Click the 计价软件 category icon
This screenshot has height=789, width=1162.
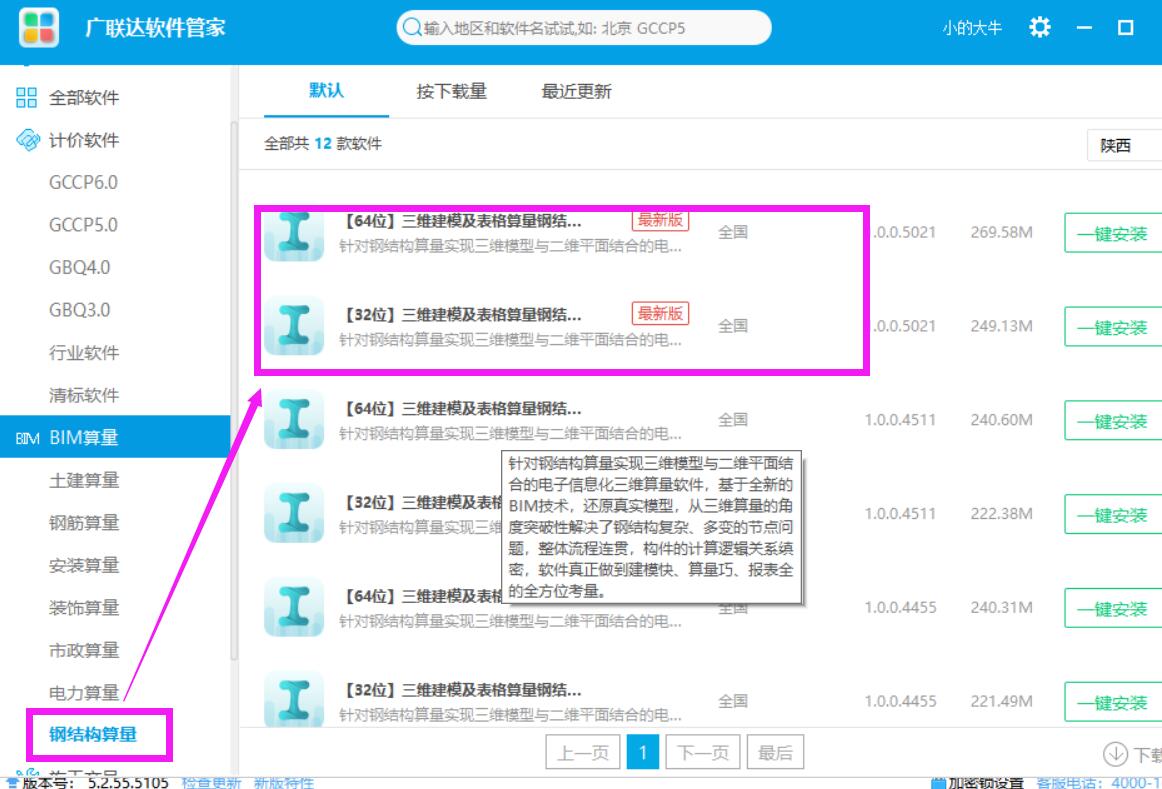pyautogui.click(x=27, y=139)
